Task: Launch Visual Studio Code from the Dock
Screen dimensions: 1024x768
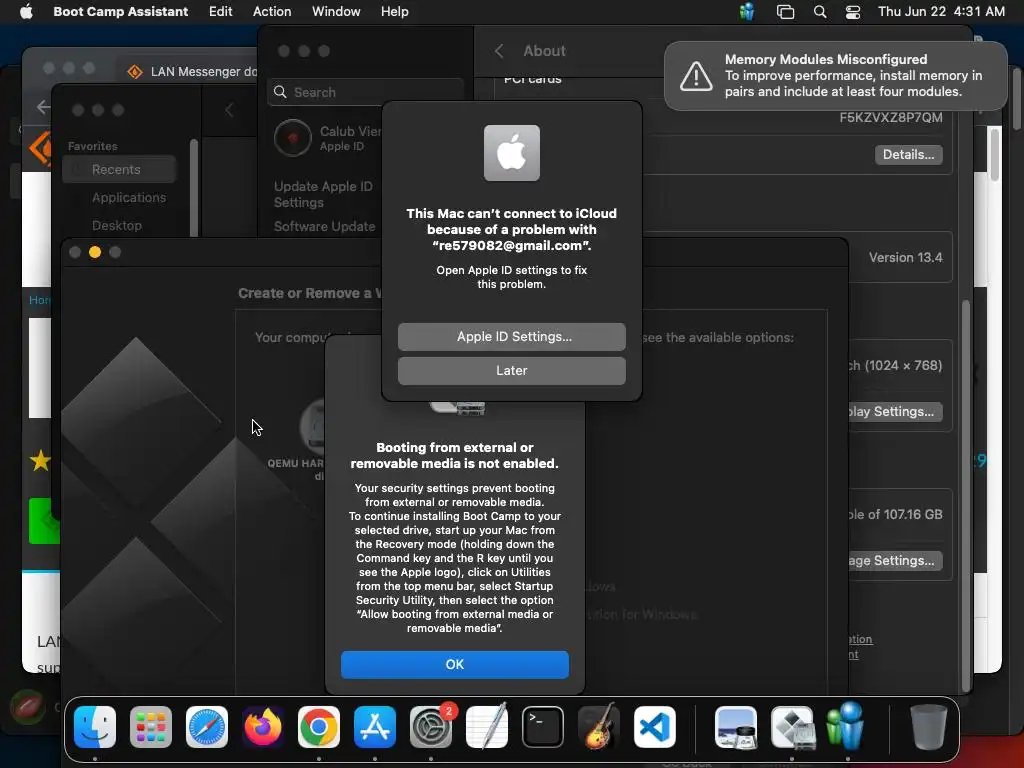Action: (655, 727)
